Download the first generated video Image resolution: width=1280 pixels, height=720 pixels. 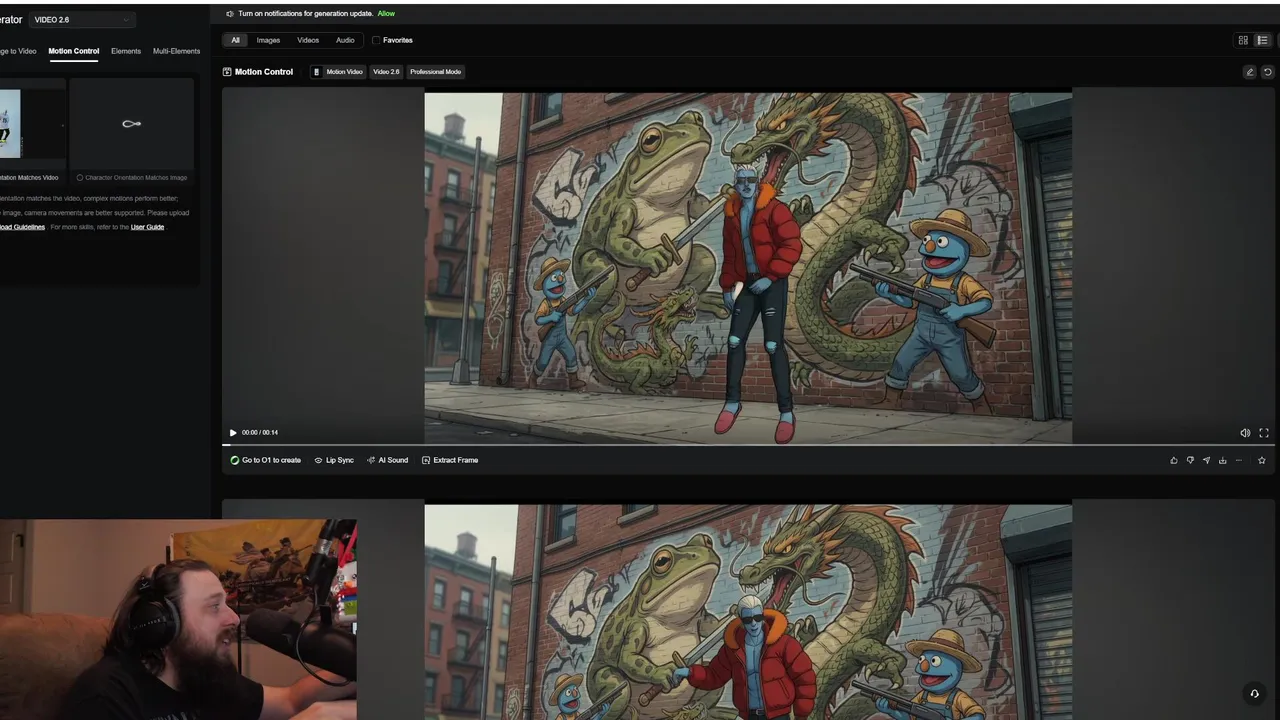pyautogui.click(x=1222, y=460)
